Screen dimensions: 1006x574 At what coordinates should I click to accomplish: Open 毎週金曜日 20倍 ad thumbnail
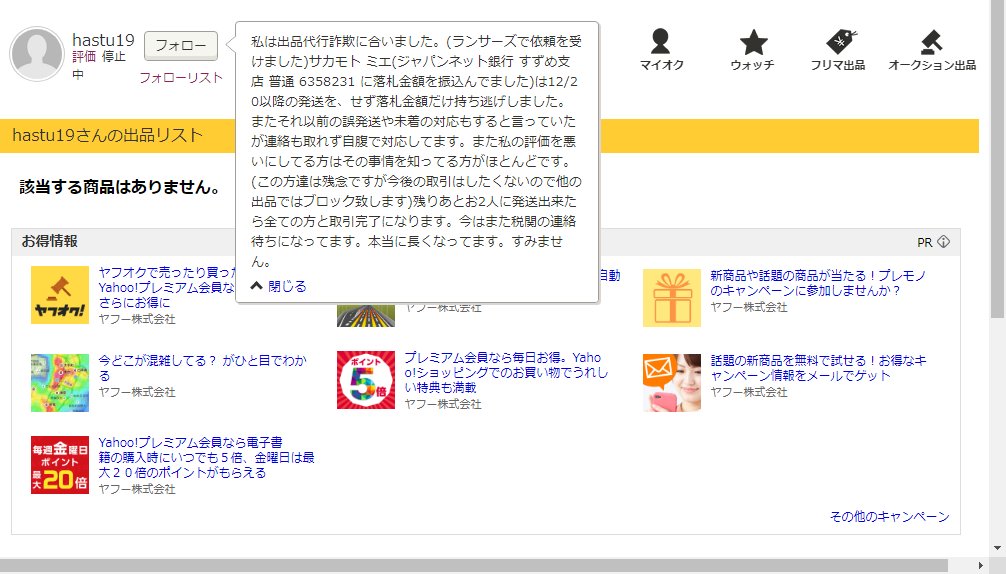coord(60,465)
